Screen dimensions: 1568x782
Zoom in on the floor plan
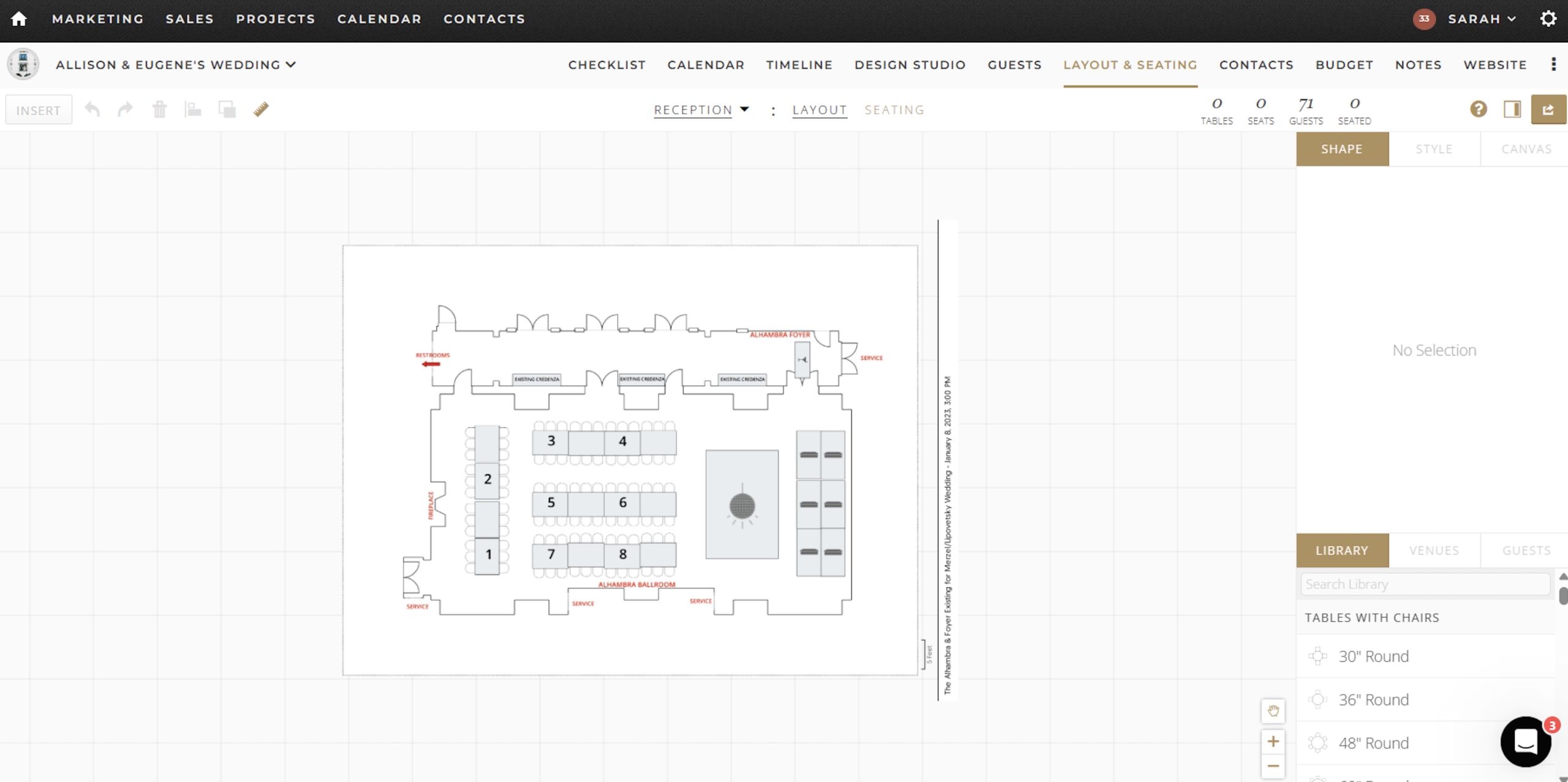tap(1273, 742)
